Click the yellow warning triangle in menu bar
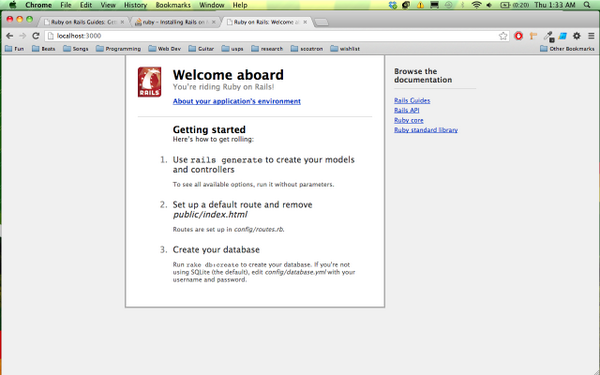This screenshot has width=600, height=375. click(x=420, y=5)
